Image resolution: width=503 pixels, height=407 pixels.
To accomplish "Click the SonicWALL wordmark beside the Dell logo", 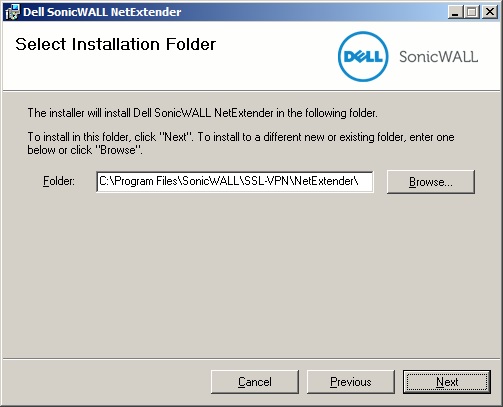I will [439, 57].
